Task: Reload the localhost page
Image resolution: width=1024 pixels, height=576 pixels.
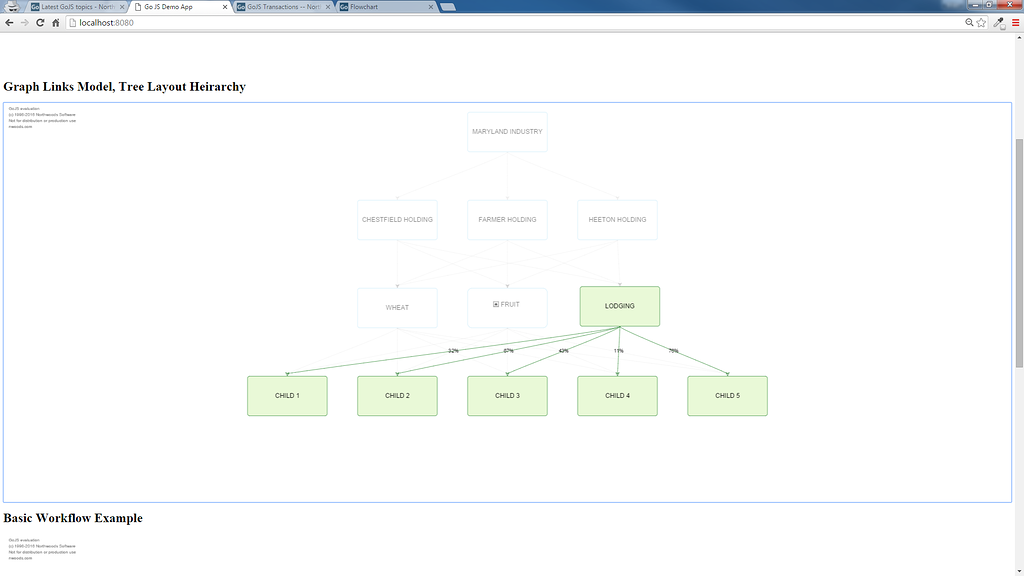Action: [40, 22]
